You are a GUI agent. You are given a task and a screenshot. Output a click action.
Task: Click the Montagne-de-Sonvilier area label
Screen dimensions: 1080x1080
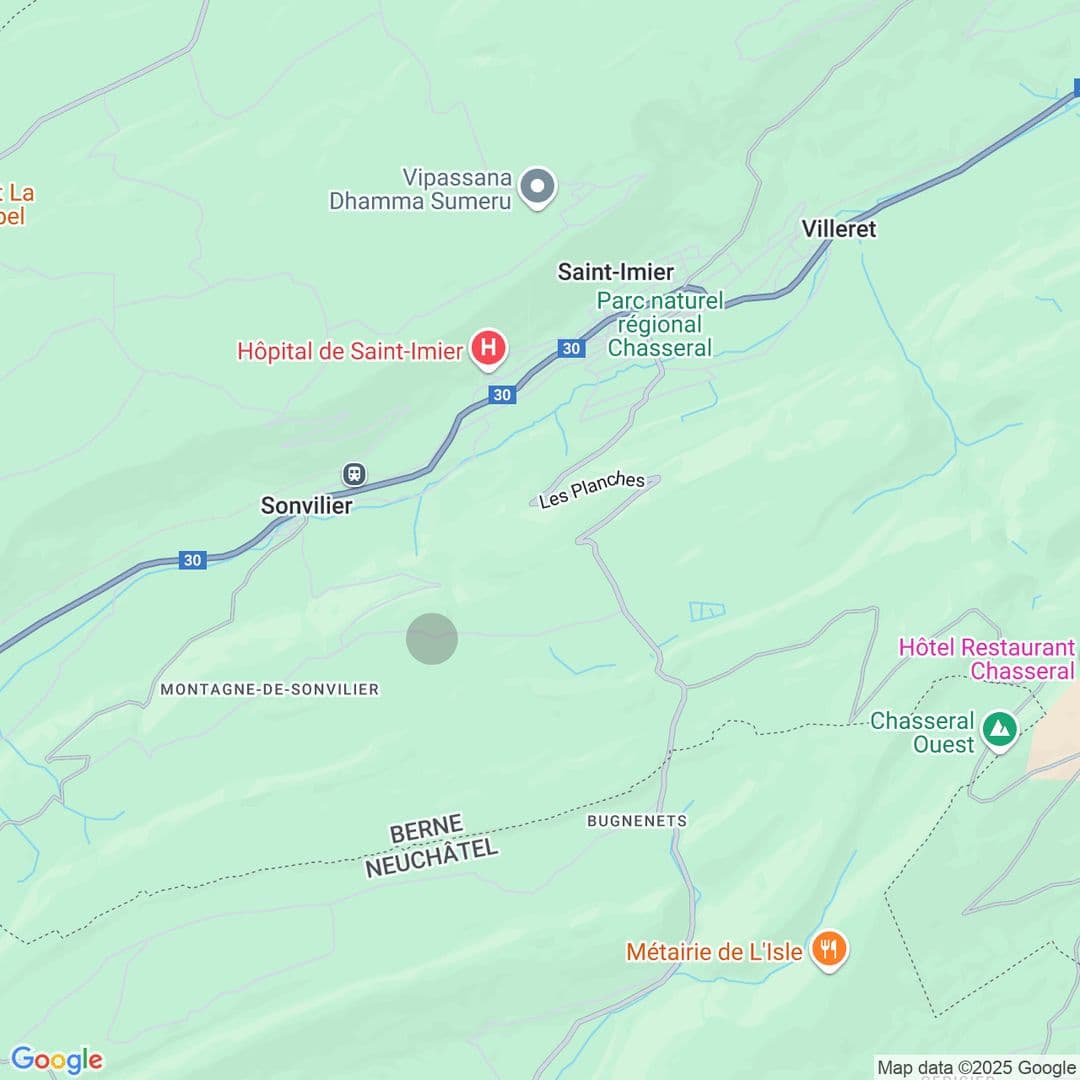click(x=269, y=689)
